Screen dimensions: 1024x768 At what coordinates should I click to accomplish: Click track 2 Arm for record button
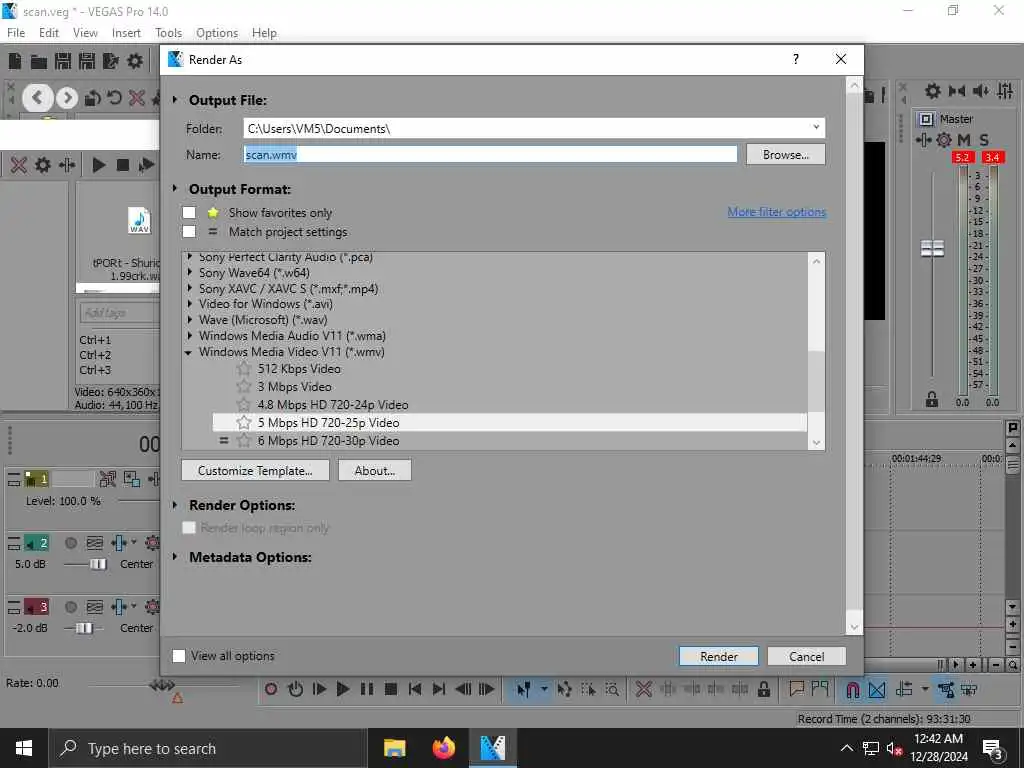[71, 543]
